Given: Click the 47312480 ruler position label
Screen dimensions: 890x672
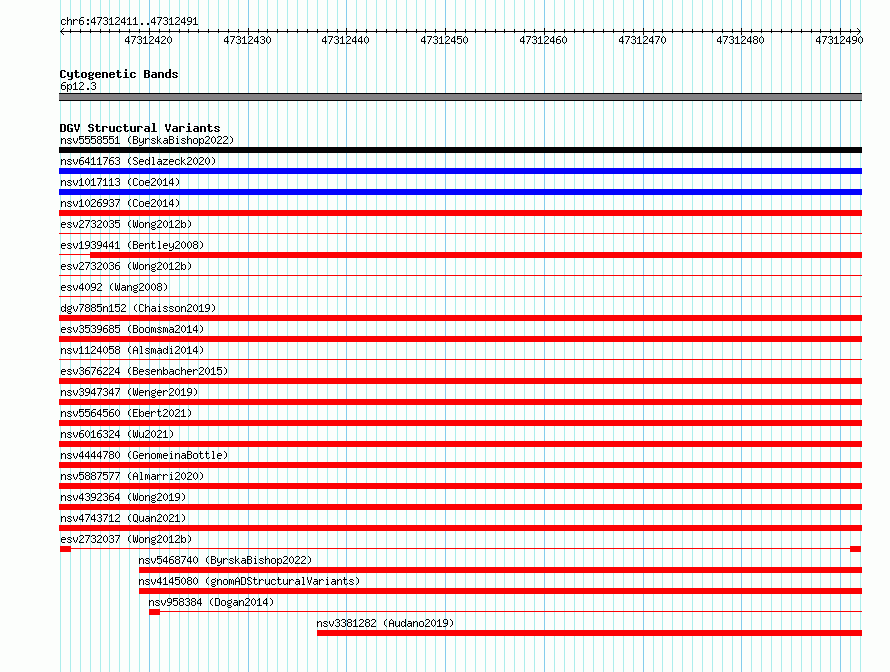Looking at the screenshot, I should 740,40.
